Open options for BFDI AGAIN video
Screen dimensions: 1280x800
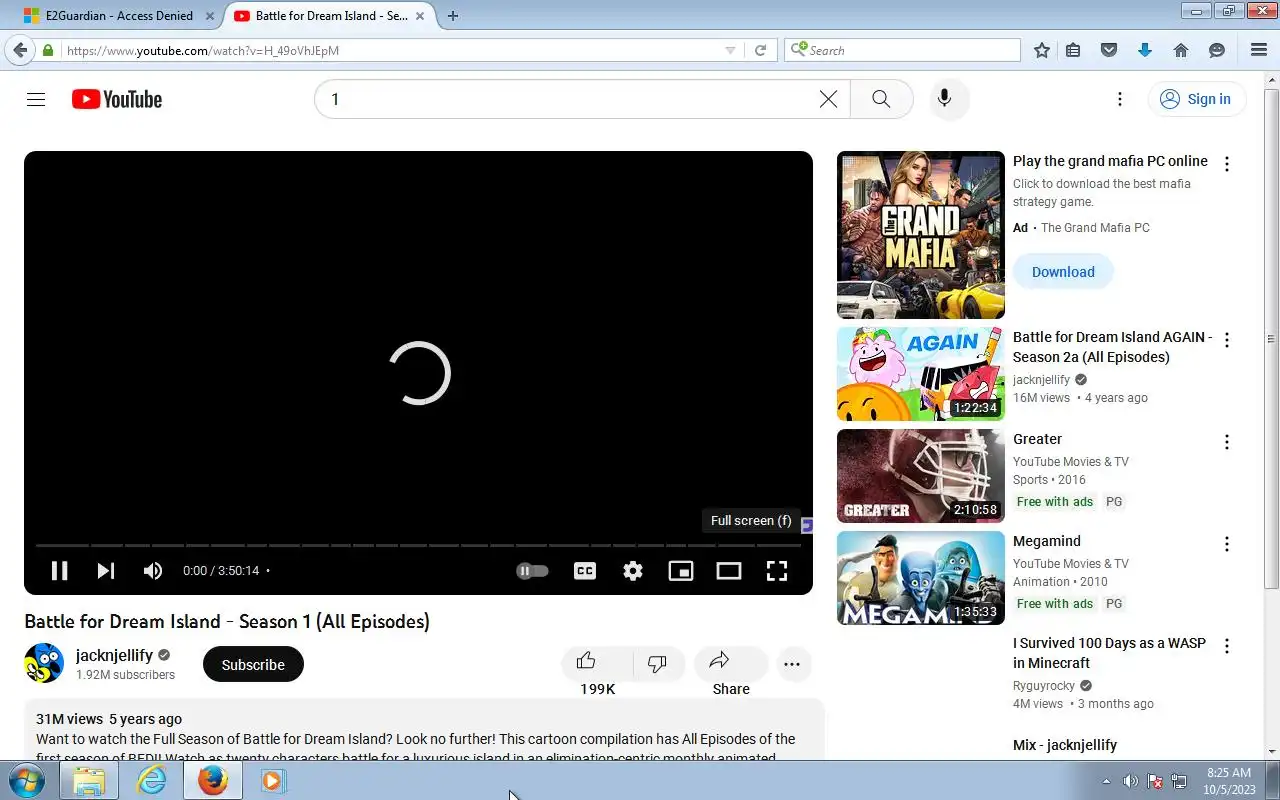1227,340
